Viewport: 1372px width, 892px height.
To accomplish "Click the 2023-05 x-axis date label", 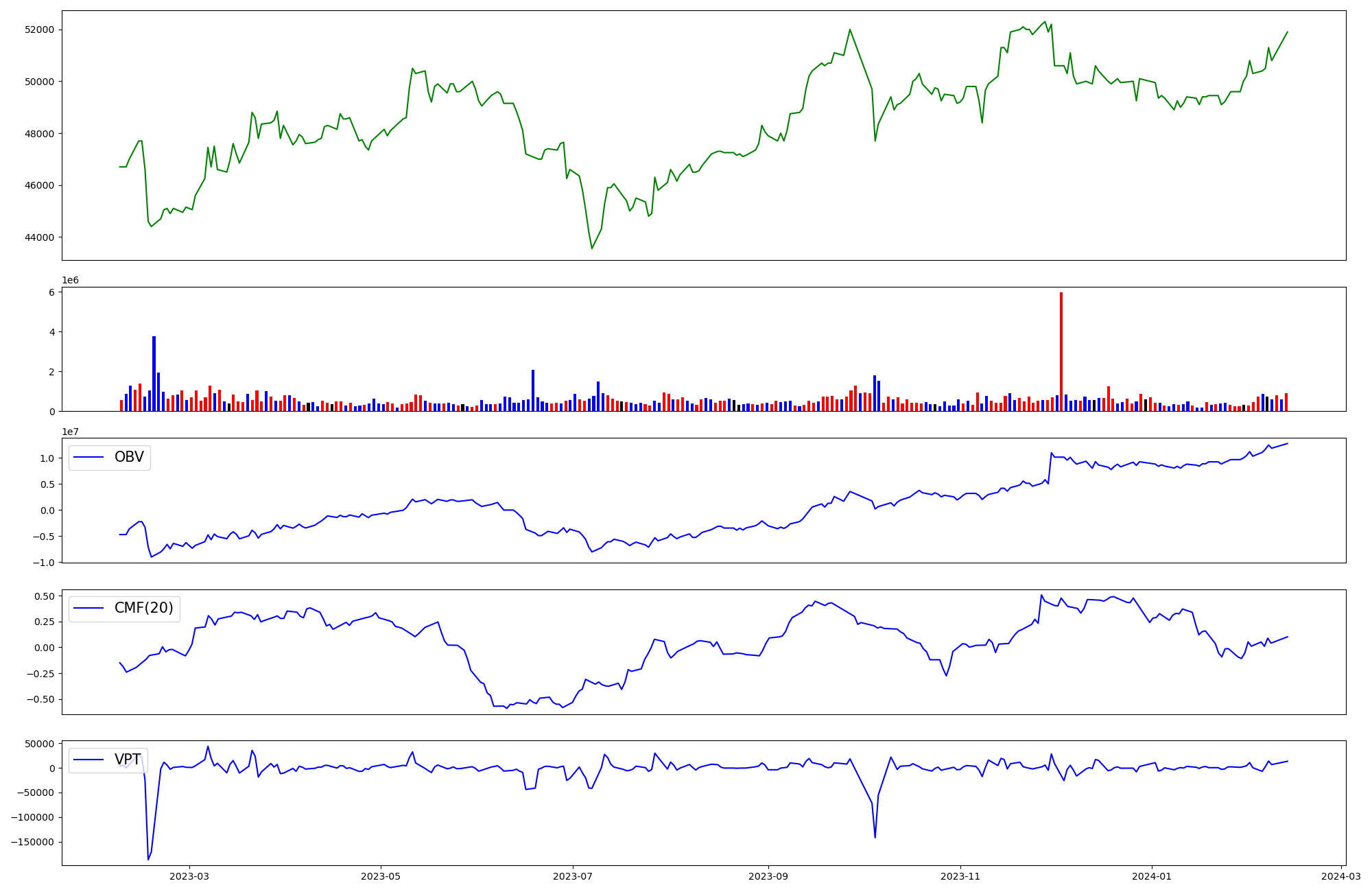I will pos(381,876).
